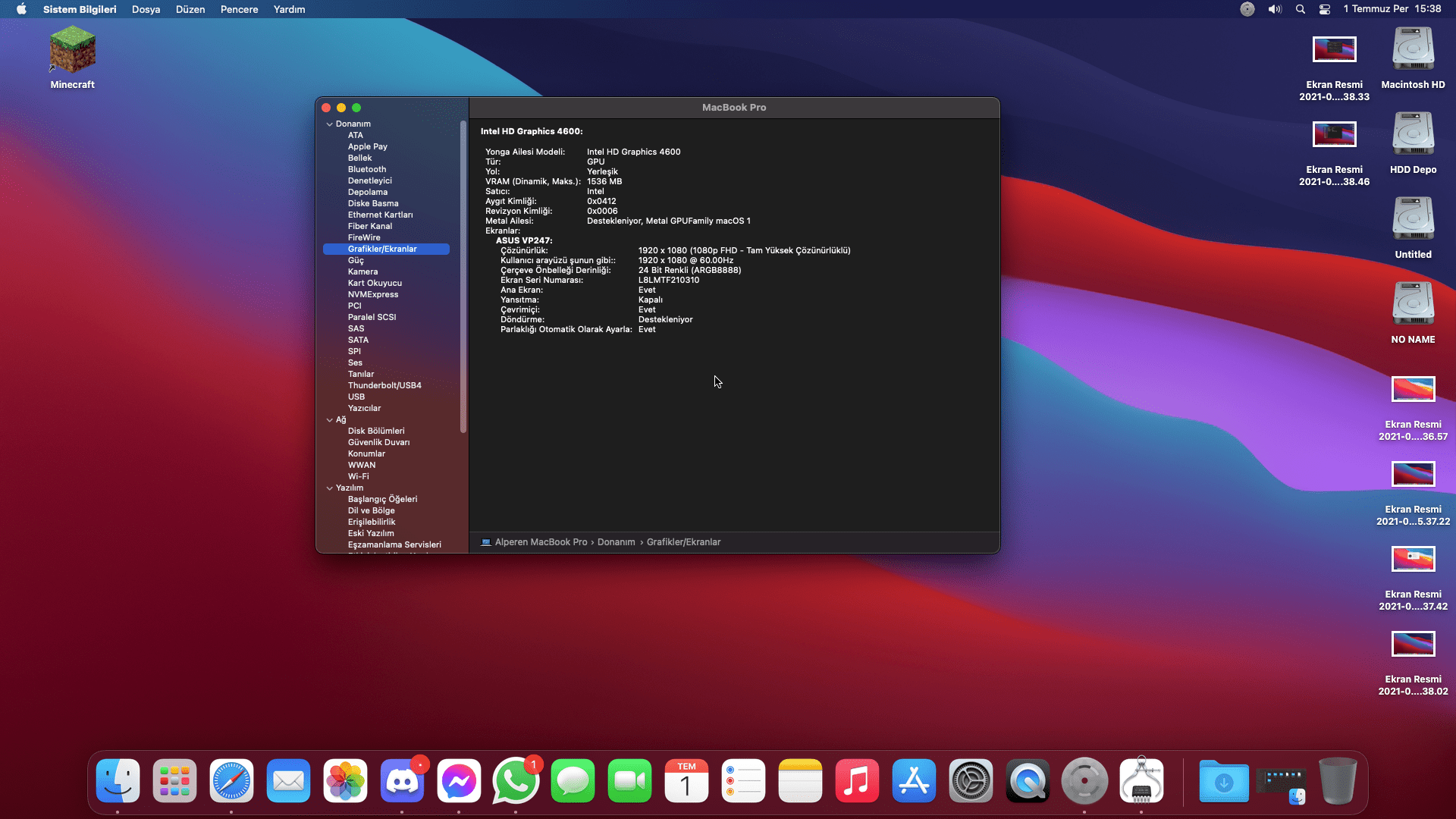
Task: Click the volume icon in menu bar
Action: click(x=1275, y=9)
